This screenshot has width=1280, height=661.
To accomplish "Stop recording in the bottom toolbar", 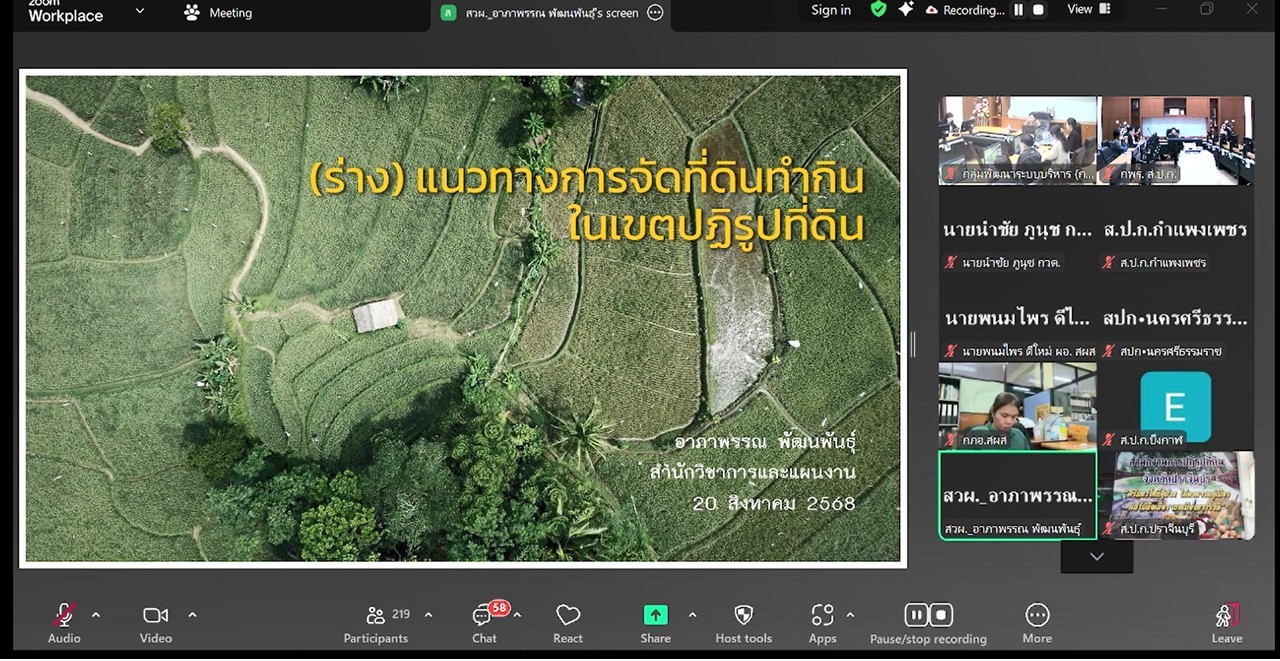I will point(941,615).
